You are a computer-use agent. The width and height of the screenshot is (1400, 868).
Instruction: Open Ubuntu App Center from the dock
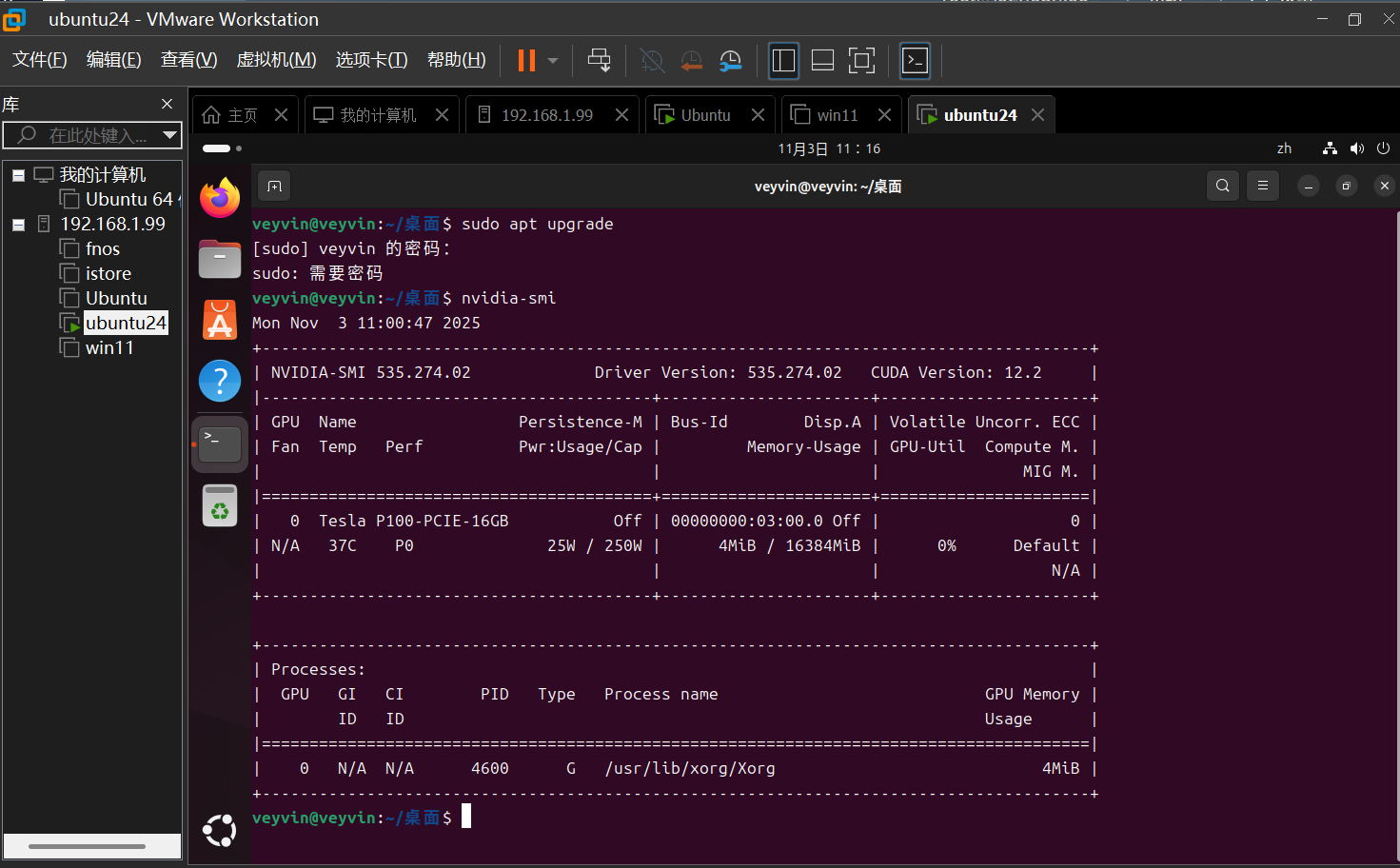[220, 321]
